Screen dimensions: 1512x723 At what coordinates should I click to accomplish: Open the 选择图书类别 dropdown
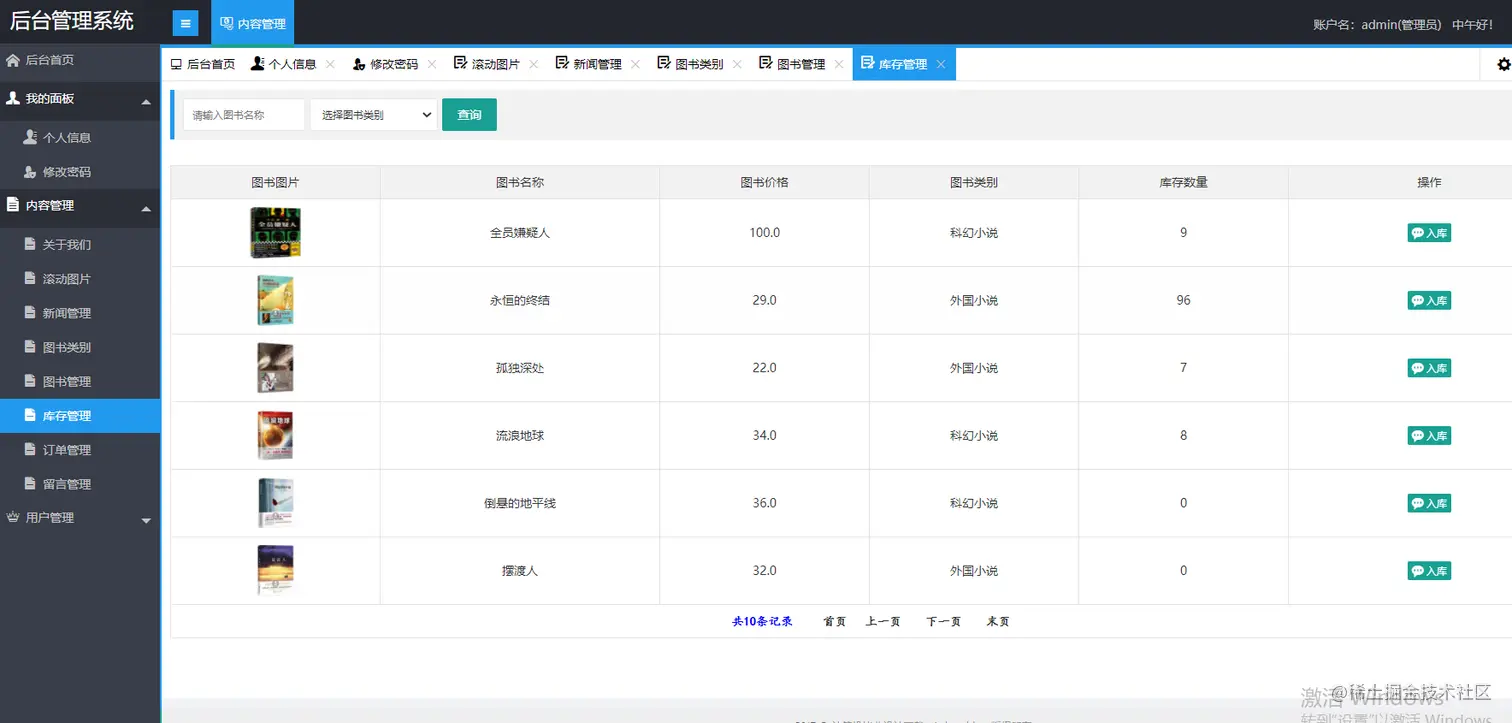(374, 115)
